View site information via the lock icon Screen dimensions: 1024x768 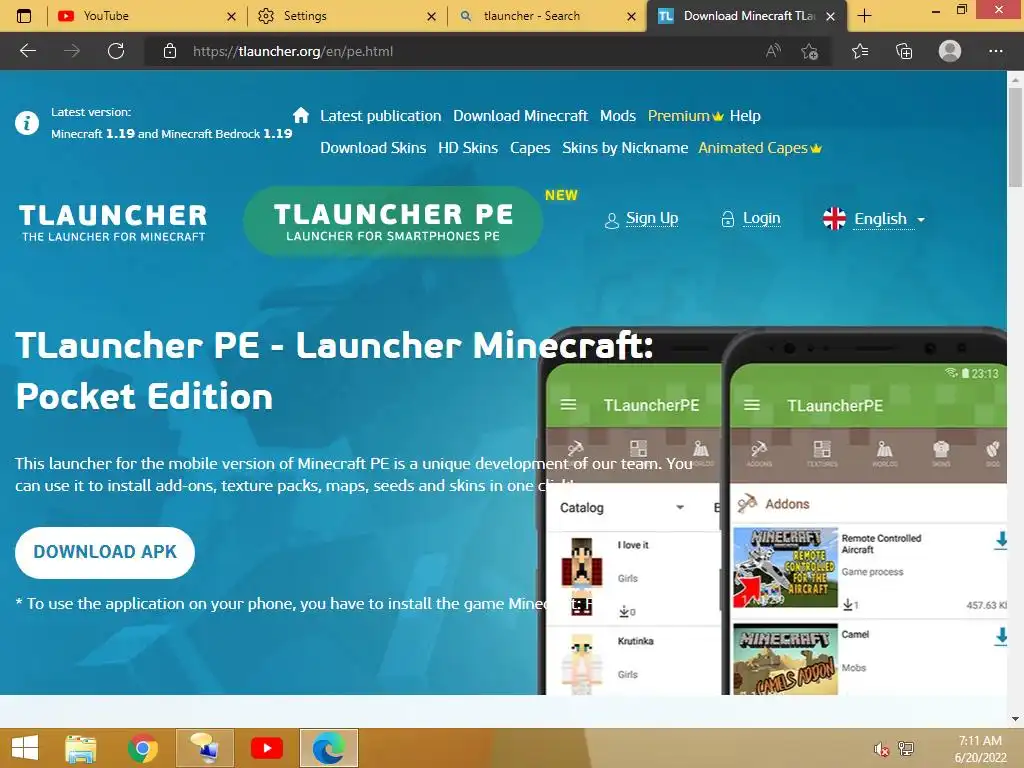pyautogui.click(x=170, y=51)
